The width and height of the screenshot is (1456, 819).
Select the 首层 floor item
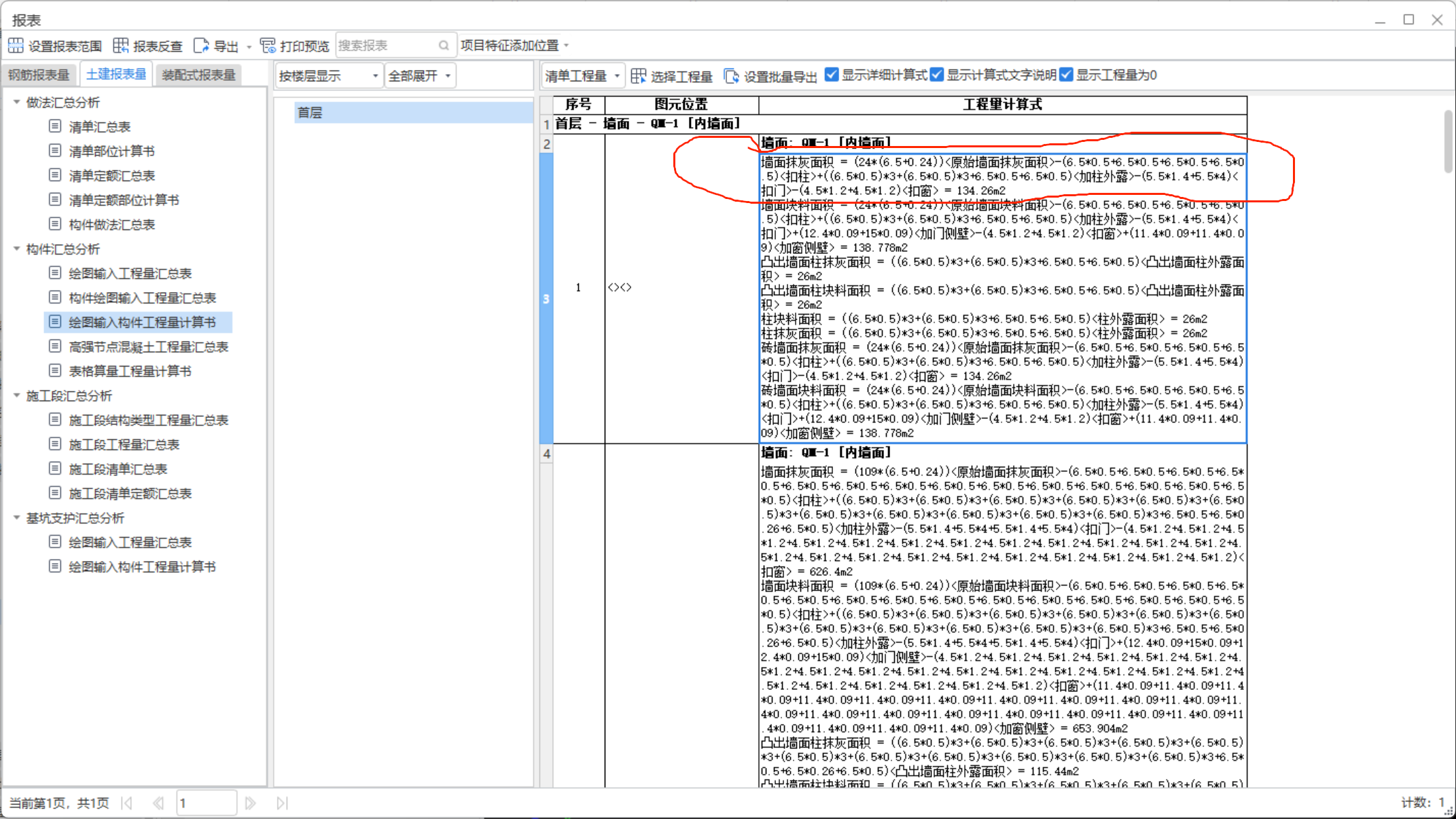coord(414,112)
